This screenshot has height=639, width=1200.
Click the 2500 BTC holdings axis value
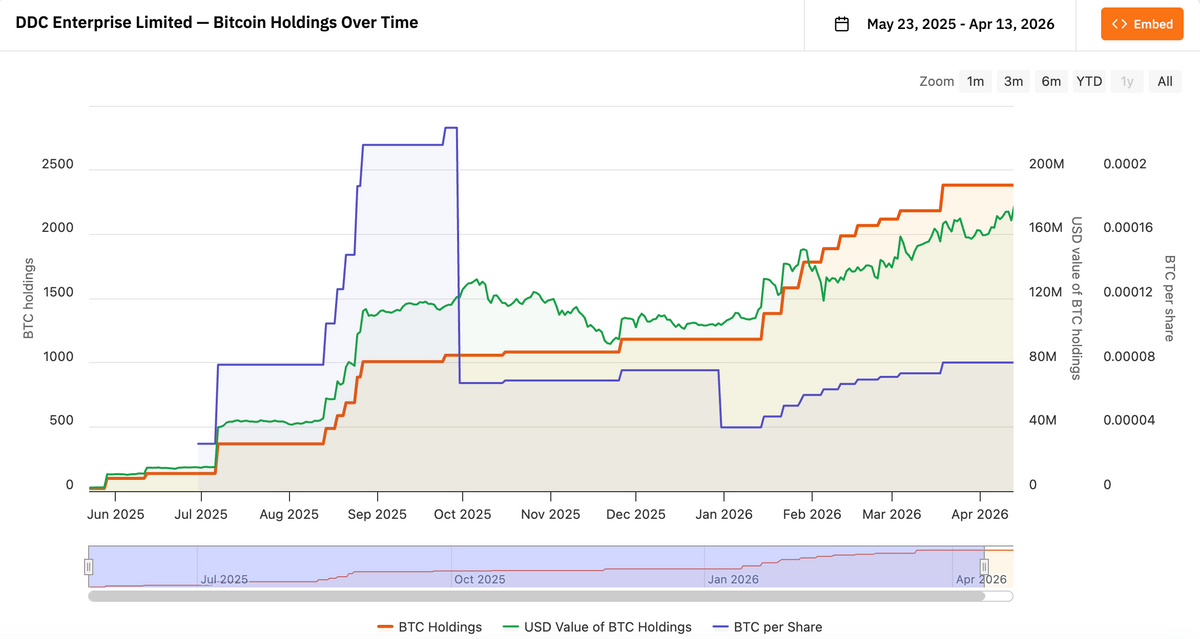57,164
